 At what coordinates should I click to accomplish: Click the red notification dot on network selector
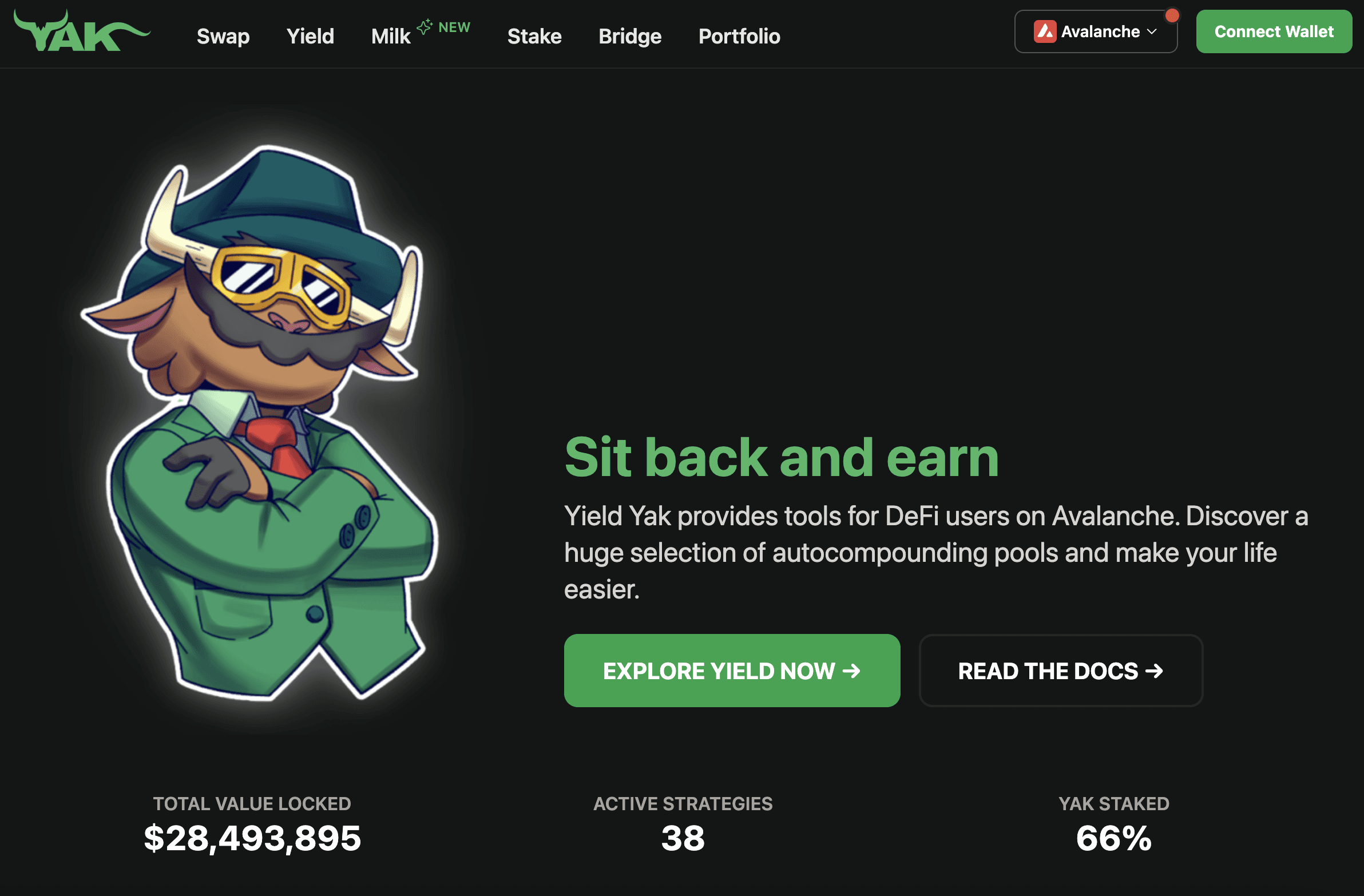[1172, 15]
